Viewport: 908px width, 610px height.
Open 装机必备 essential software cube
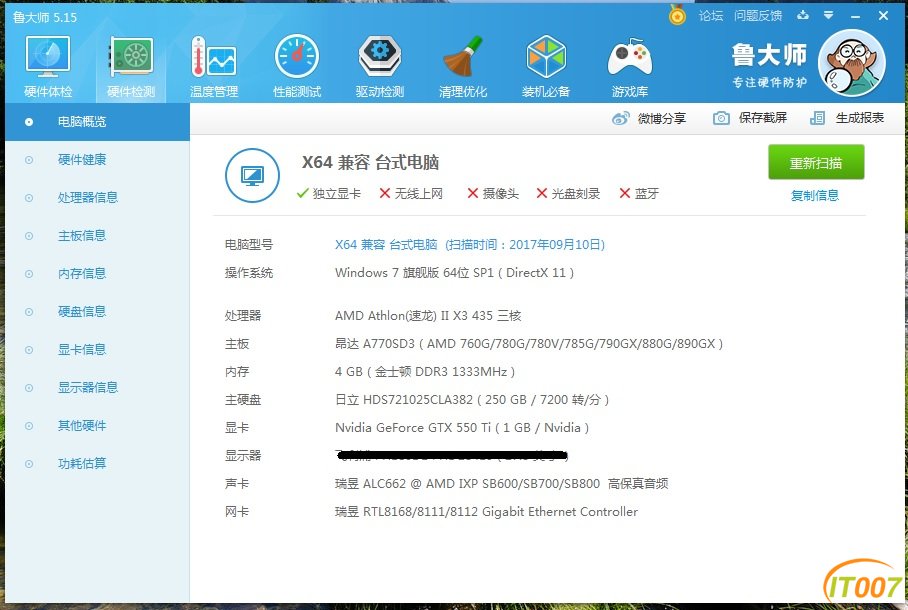(x=545, y=66)
